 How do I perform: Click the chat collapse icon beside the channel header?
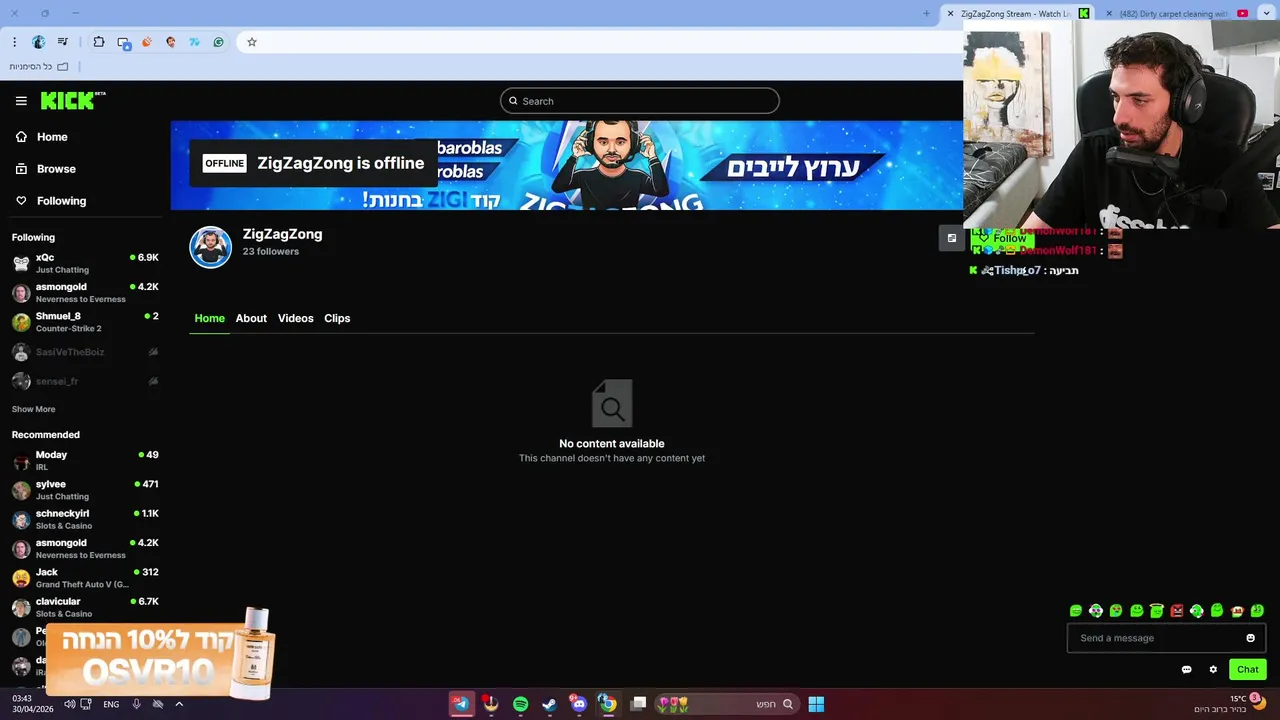[x=951, y=238]
